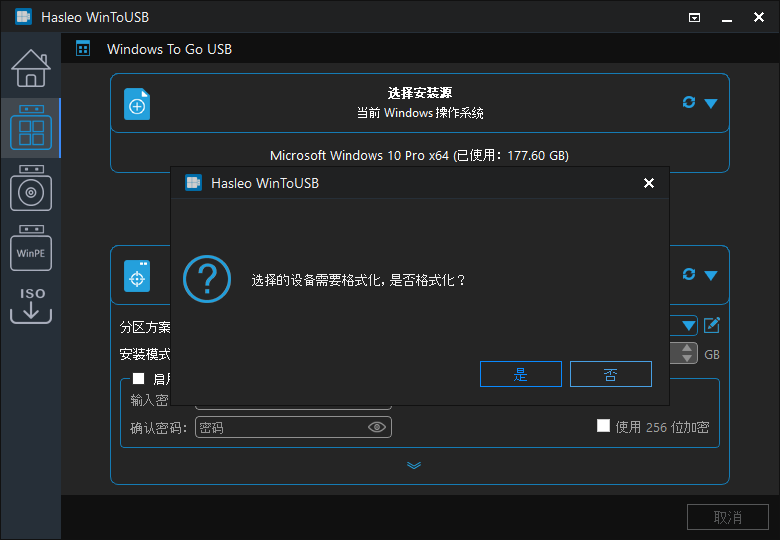Open the partition scheme dropdown

point(688,326)
